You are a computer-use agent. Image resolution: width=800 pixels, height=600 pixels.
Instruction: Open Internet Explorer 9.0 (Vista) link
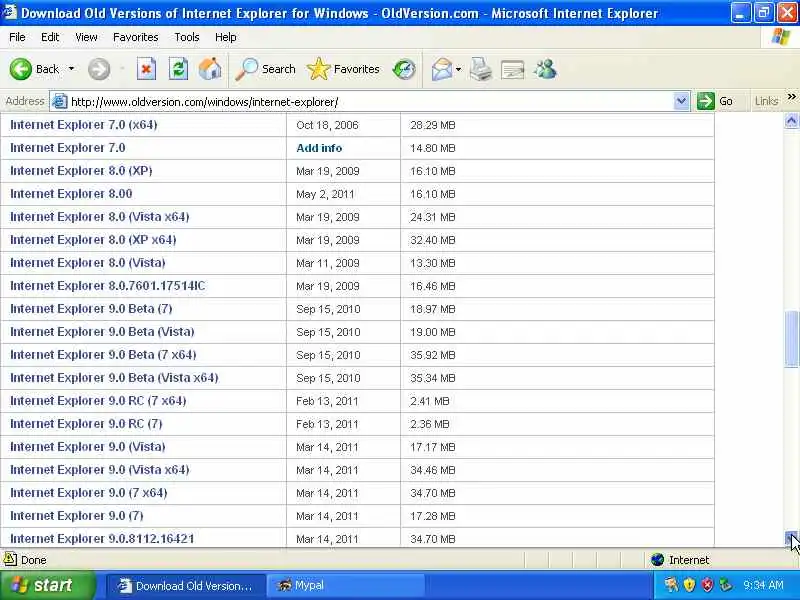88,446
